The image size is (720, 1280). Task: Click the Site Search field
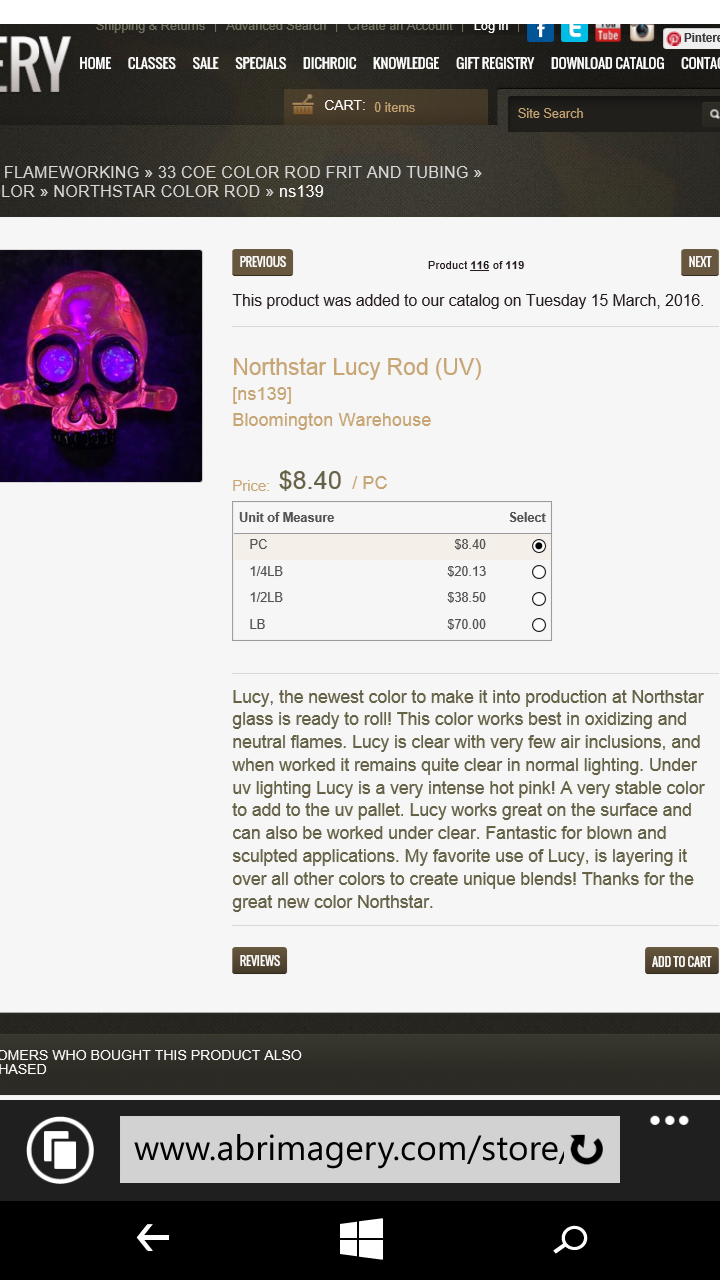(x=605, y=114)
